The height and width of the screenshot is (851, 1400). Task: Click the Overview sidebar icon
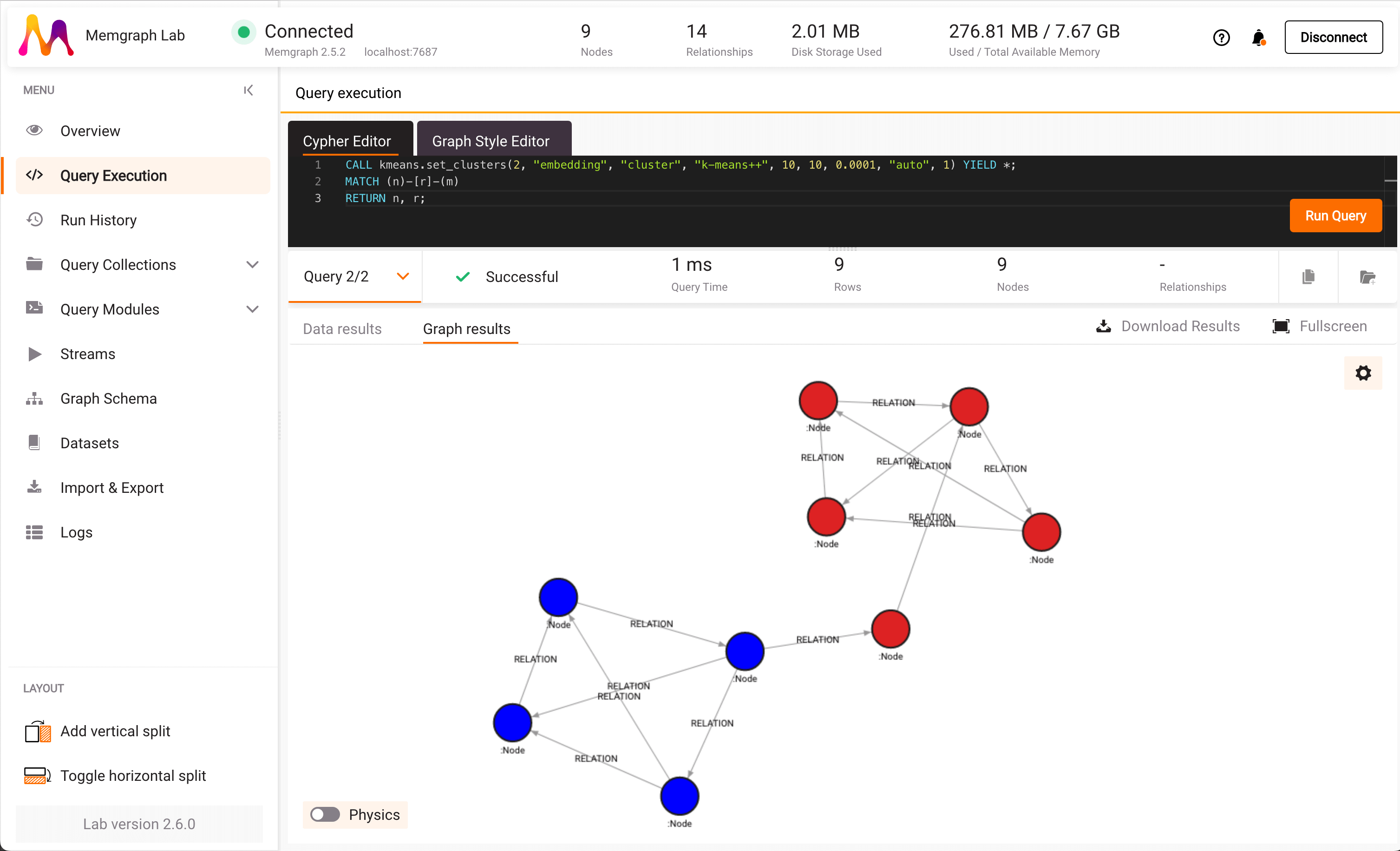[34, 130]
